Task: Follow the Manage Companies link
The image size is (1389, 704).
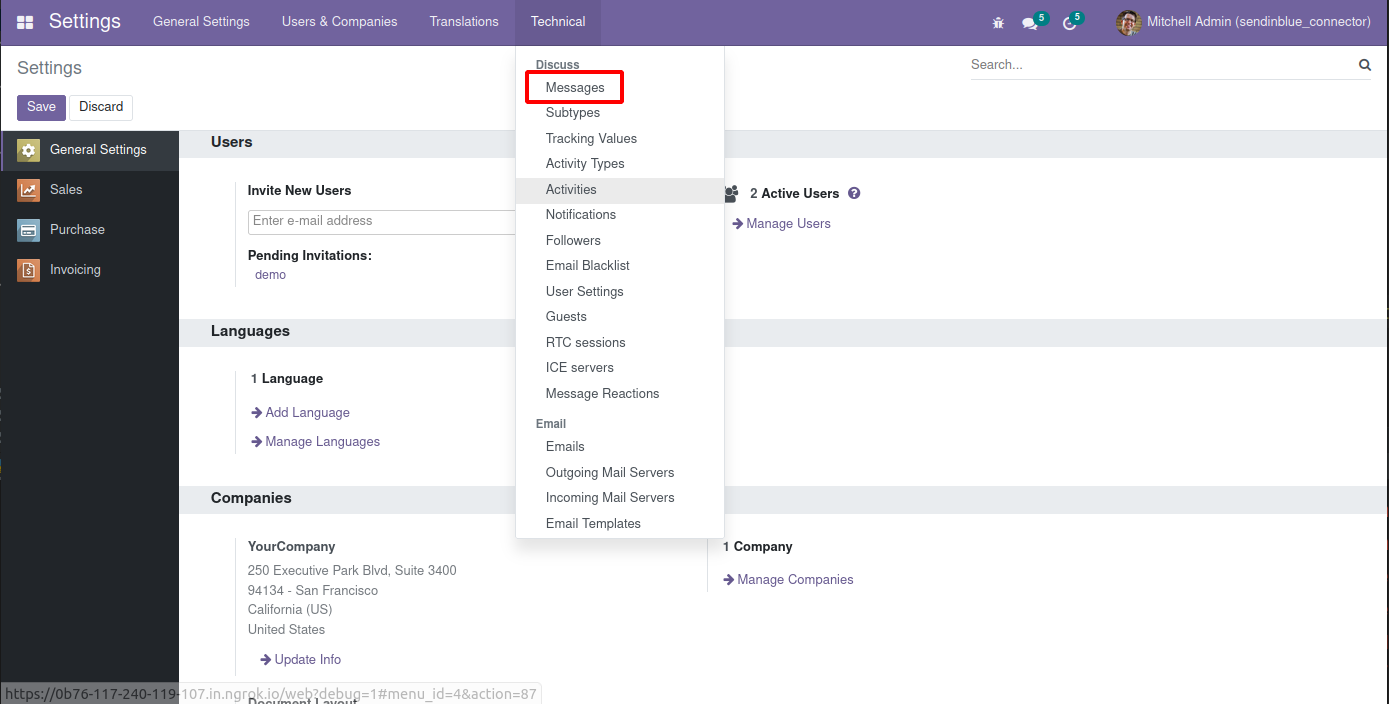Action: tap(795, 580)
